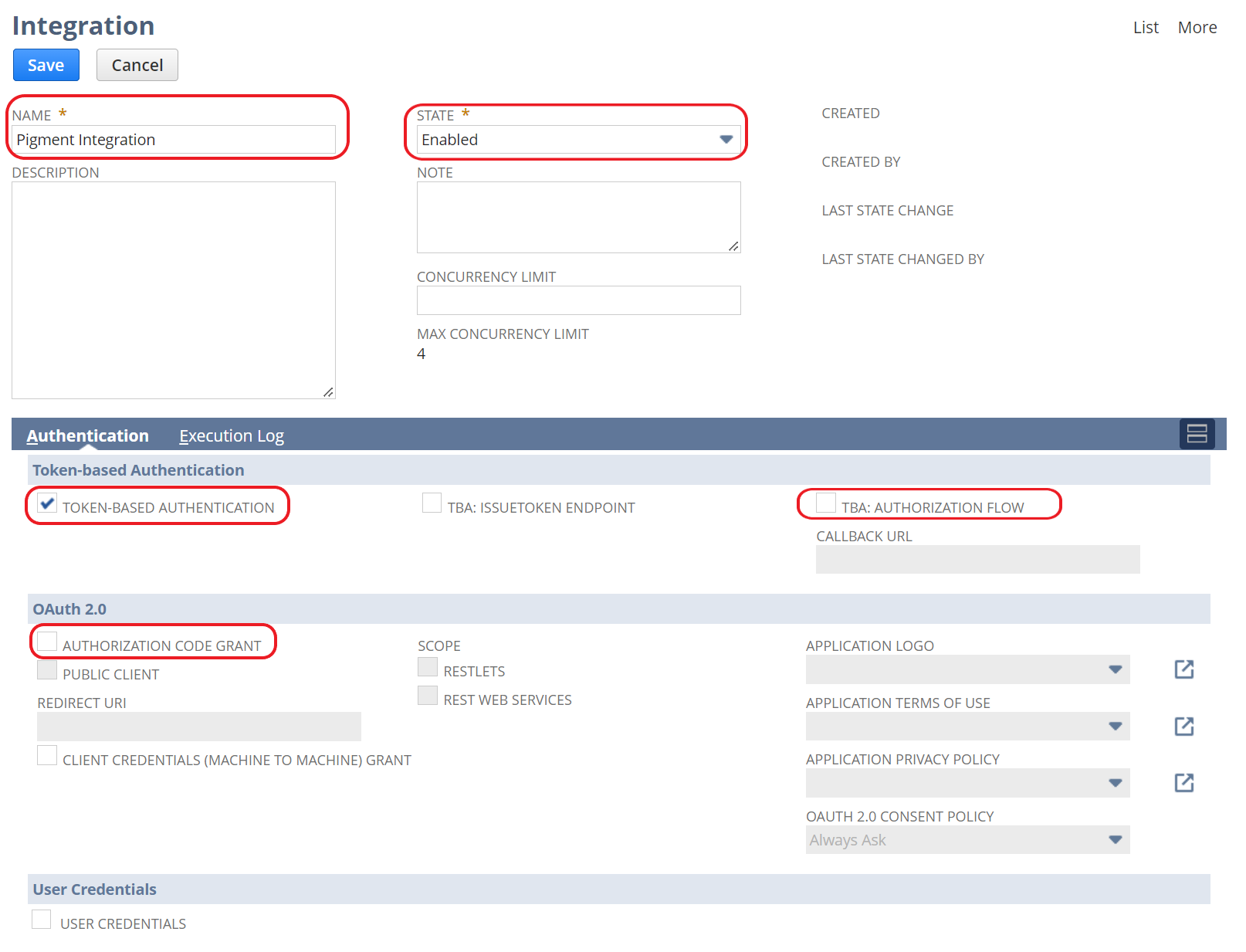
Task: Cancel editing the integration
Action: click(137, 65)
